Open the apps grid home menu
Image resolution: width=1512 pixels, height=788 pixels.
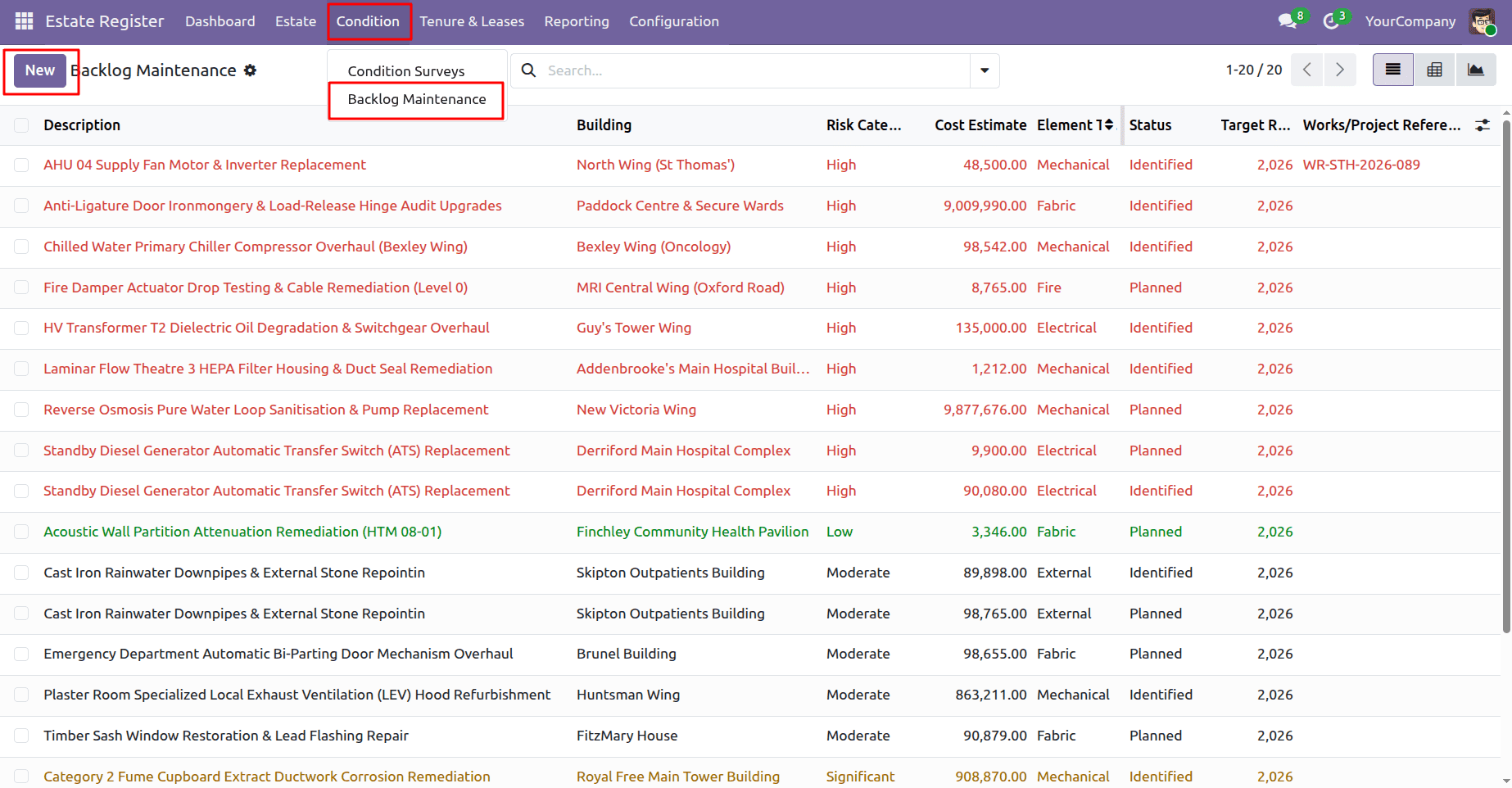[25, 21]
